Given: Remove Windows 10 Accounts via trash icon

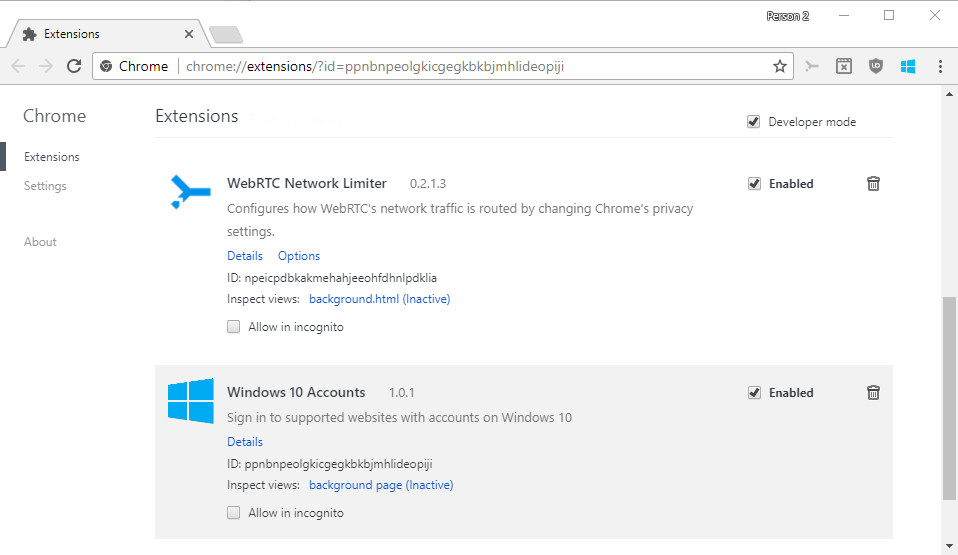Looking at the screenshot, I should [x=873, y=392].
